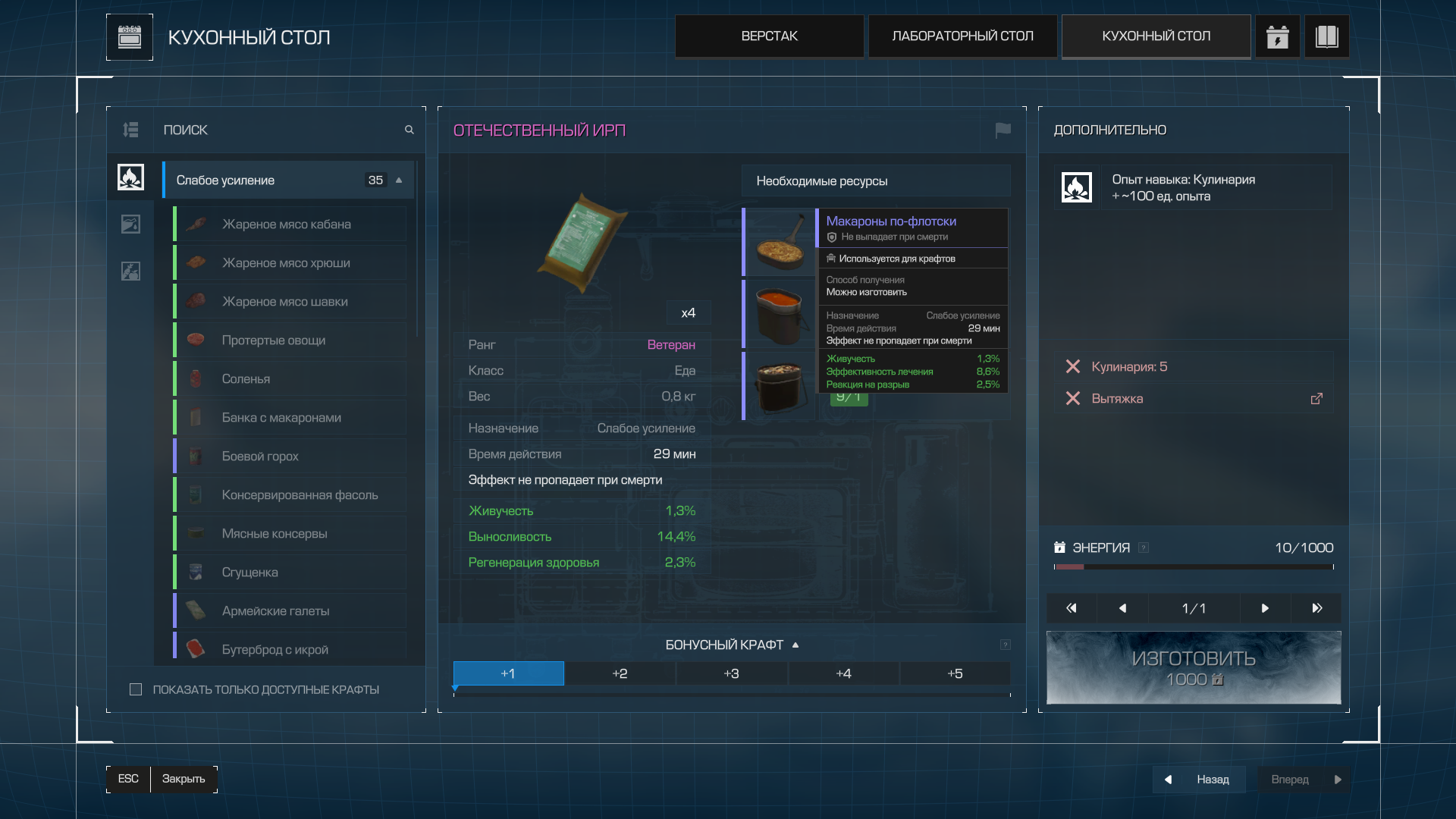This screenshot has height=819, width=1456.
Task: Enable ПОКАЗАТЬ ТОЛЬКО ДОСТУПНЫЕ КРАФТЫ checkbox
Action: 136,689
